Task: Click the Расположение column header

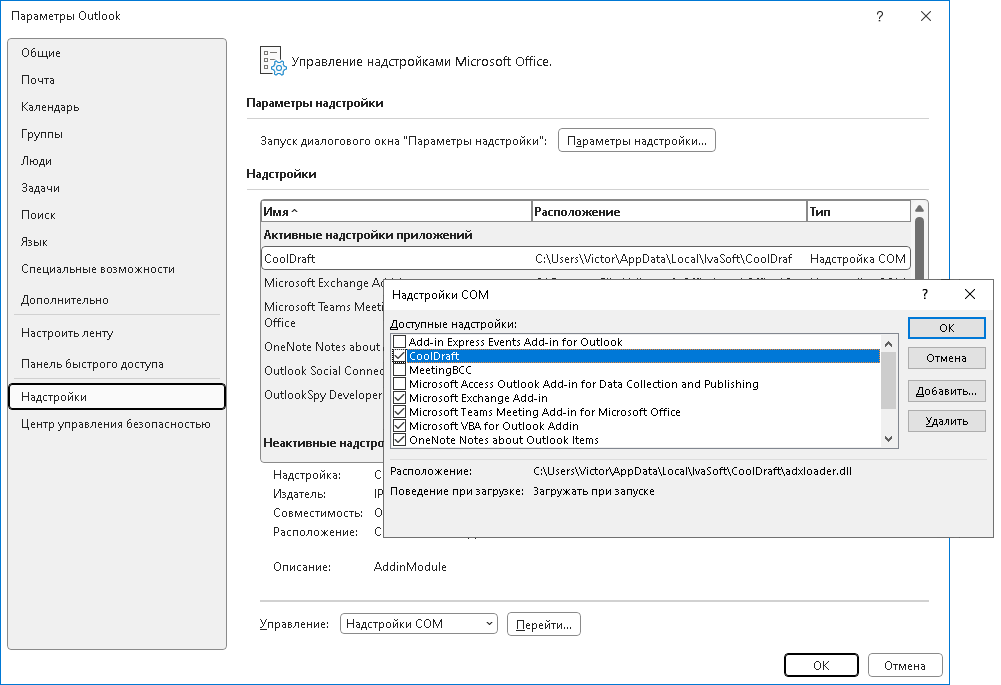Action: [669, 212]
